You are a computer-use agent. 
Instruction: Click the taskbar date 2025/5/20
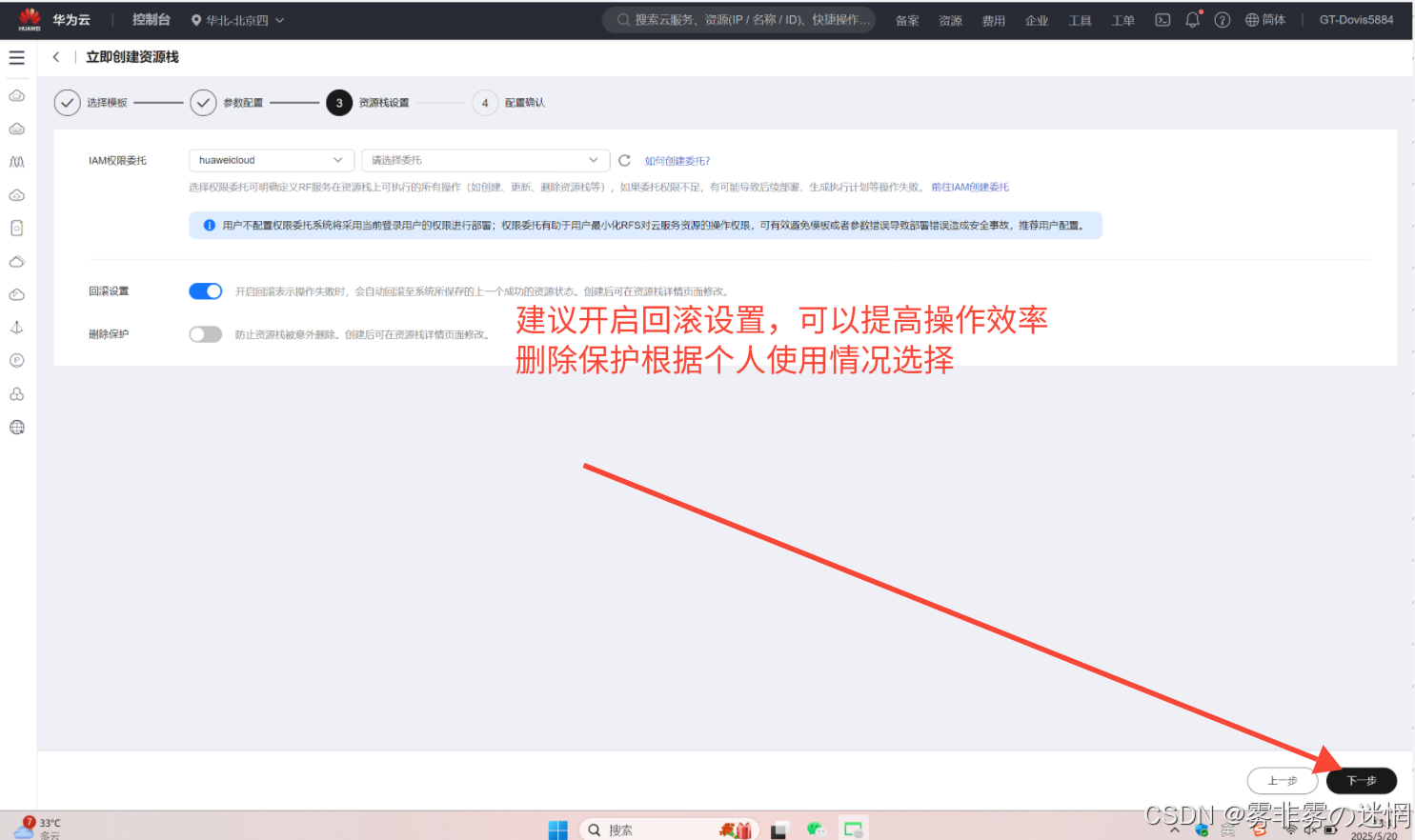1373,835
